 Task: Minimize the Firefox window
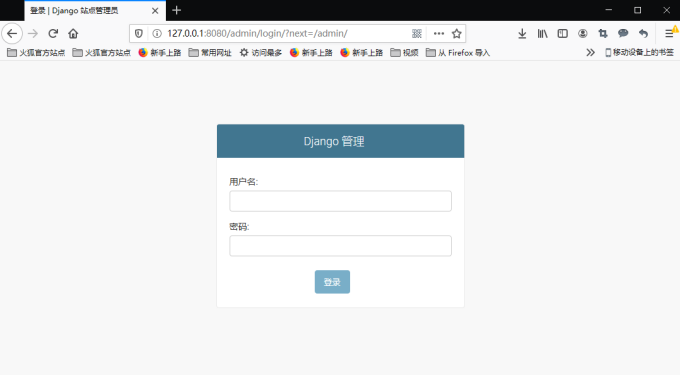(x=608, y=10)
